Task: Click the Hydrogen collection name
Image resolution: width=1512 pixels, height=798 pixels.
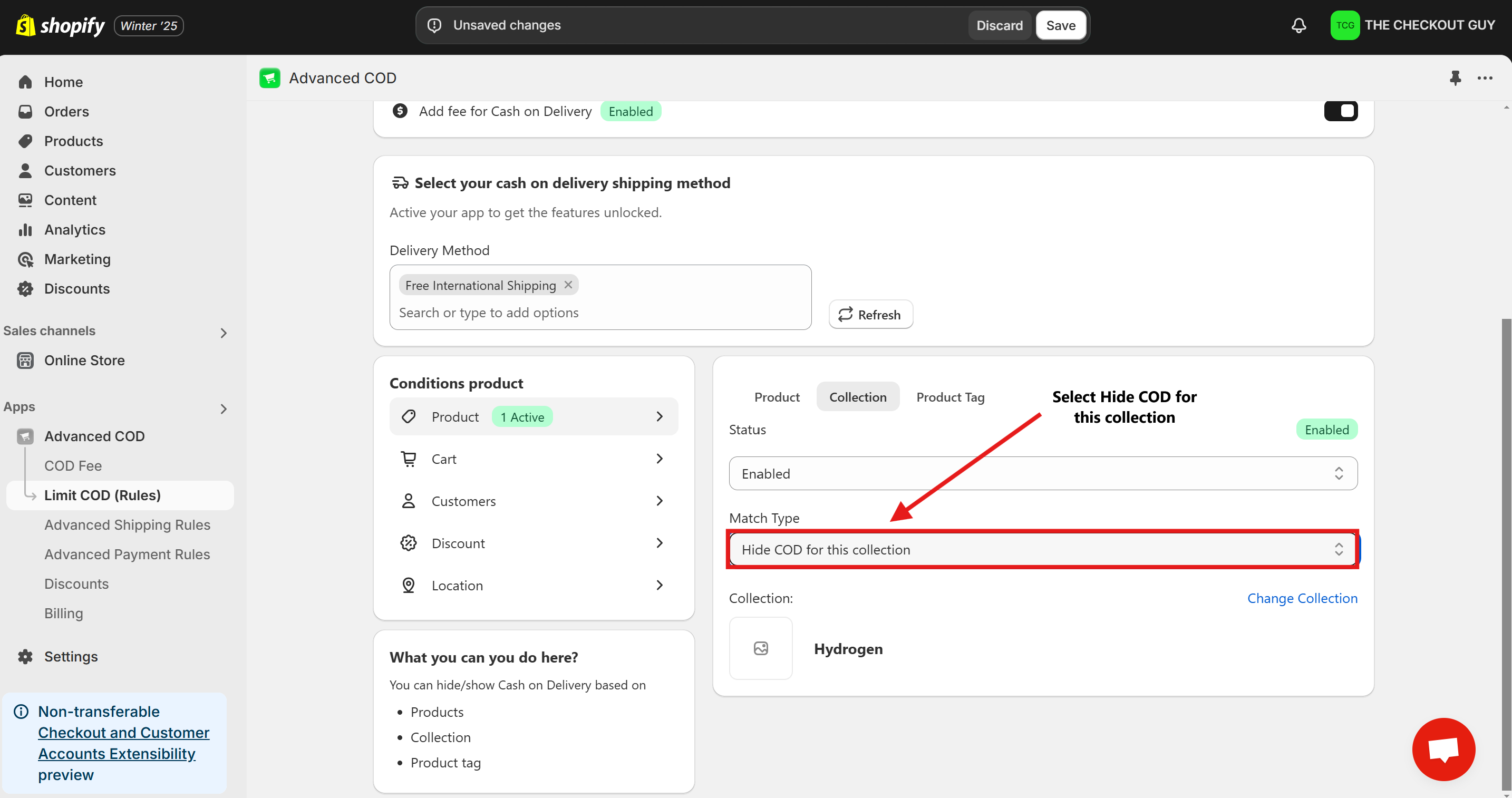Action: click(x=848, y=648)
